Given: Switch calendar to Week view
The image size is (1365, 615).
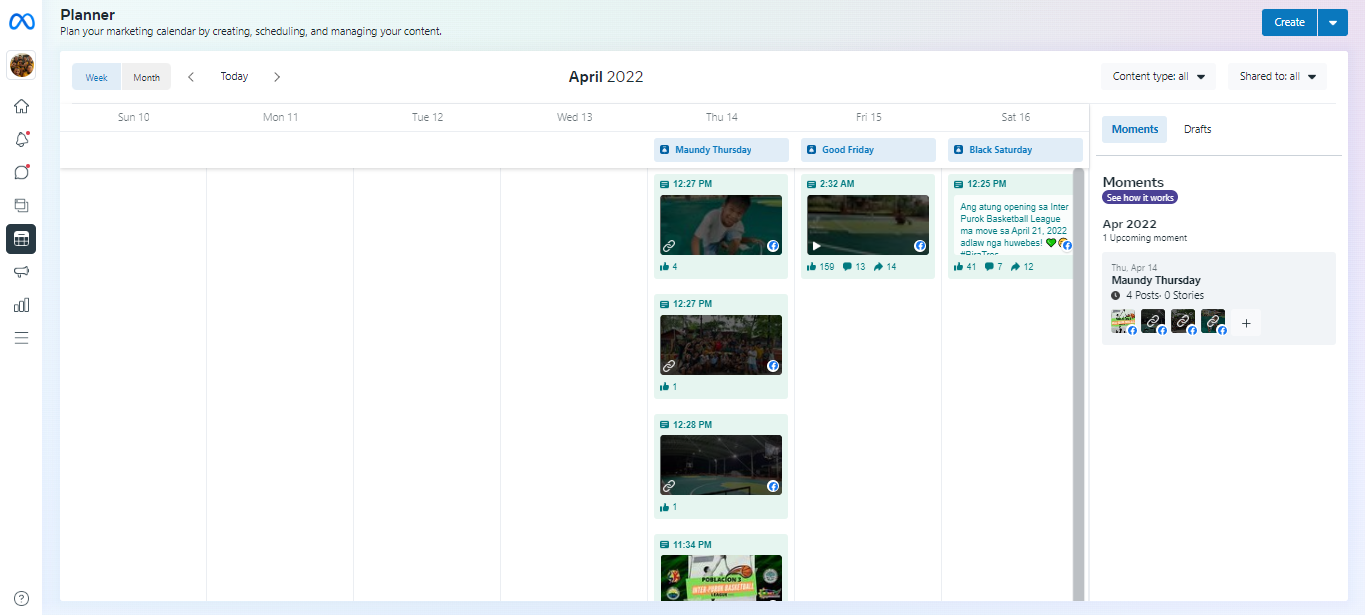Looking at the screenshot, I should point(97,77).
